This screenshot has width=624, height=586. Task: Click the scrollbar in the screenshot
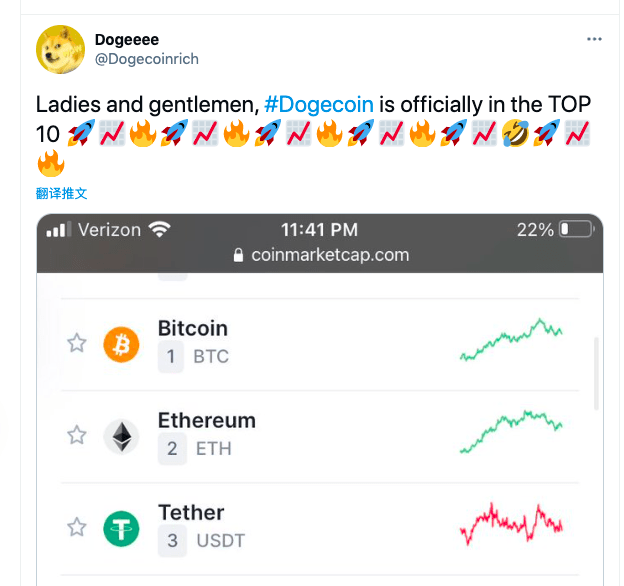(x=597, y=373)
